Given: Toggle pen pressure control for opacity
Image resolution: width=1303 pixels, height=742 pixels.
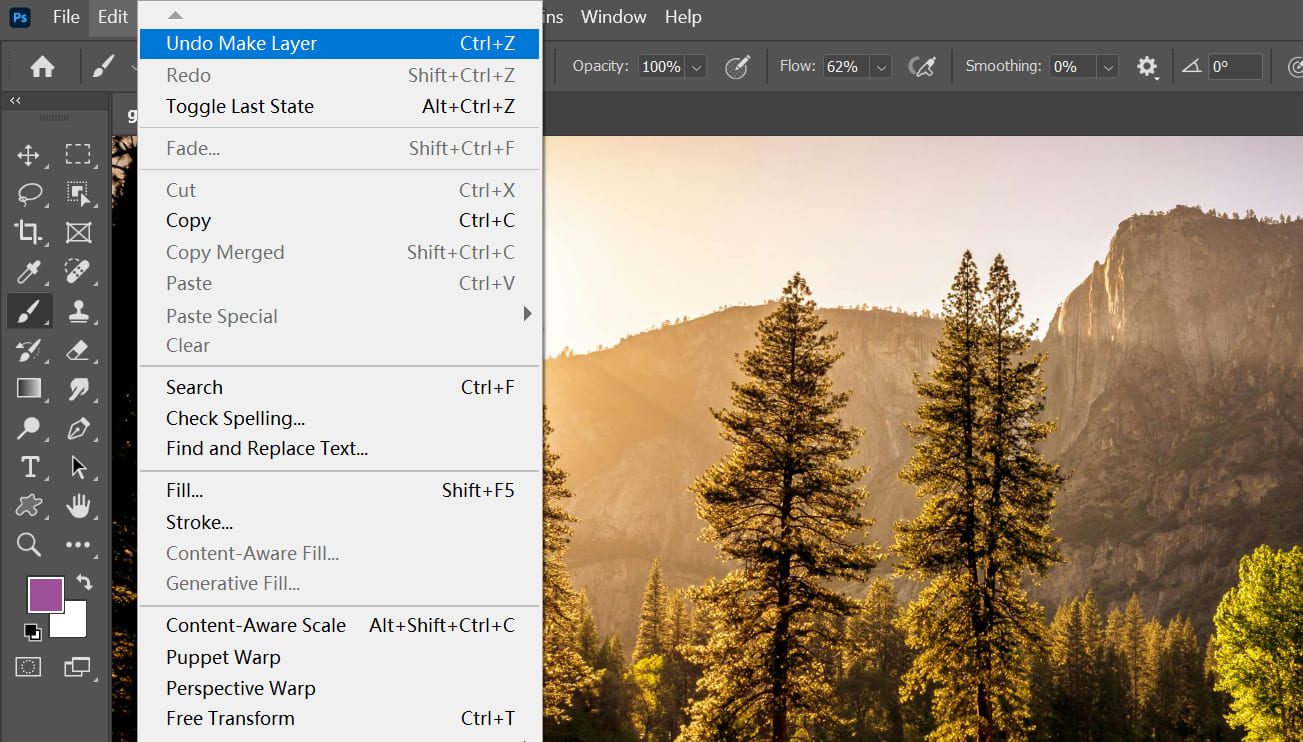Looking at the screenshot, I should coord(737,66).
